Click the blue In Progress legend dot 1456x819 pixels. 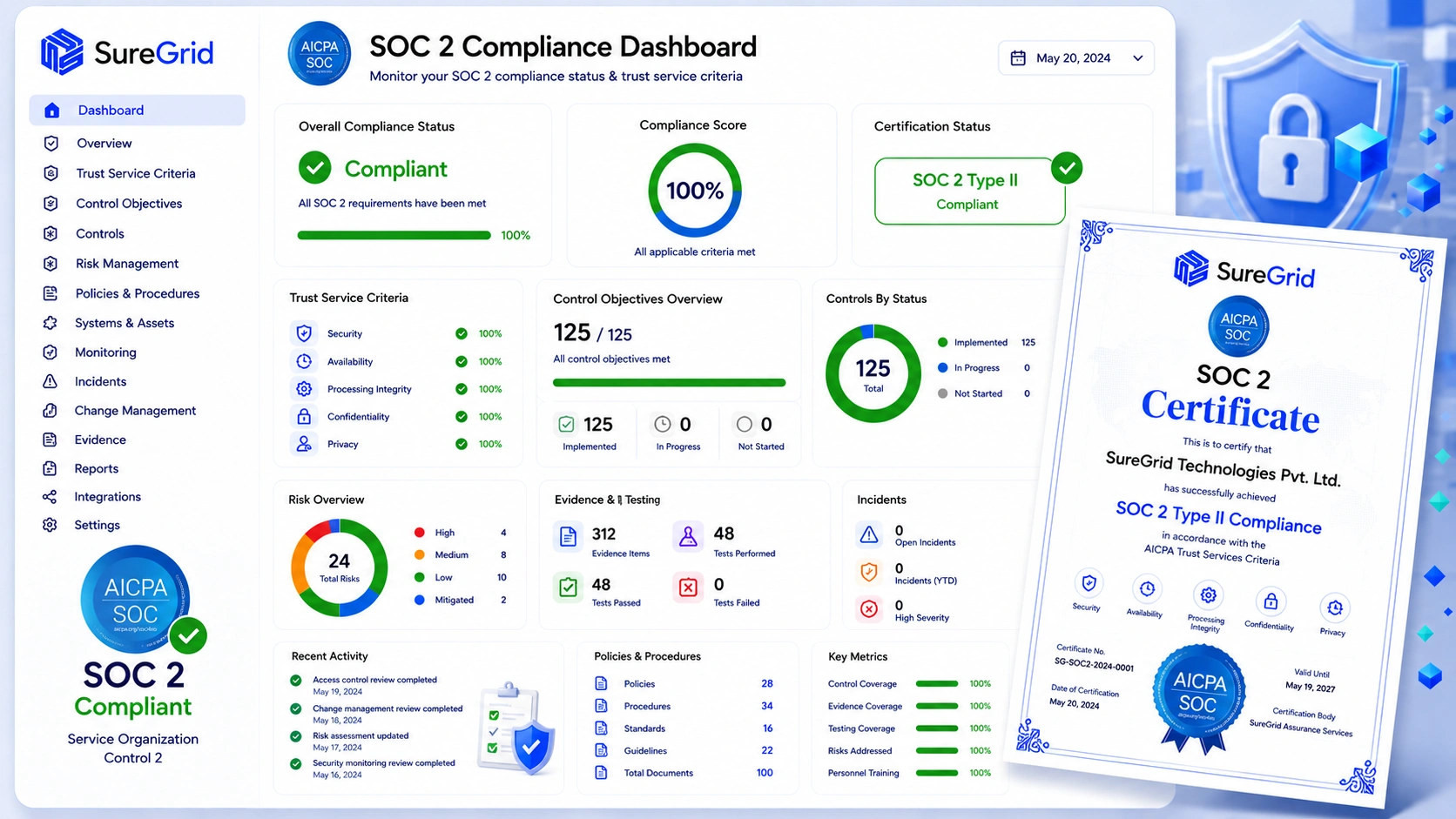942,368
